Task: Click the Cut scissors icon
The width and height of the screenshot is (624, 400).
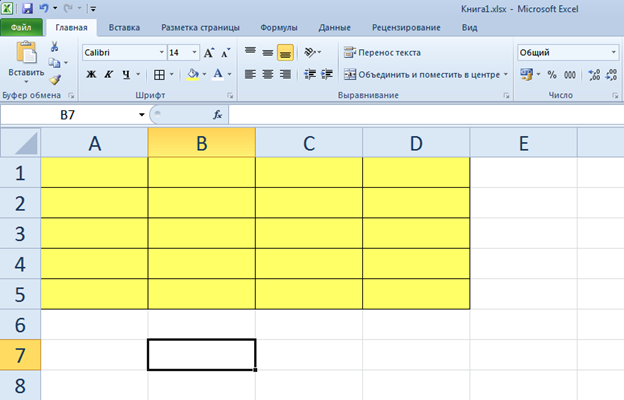Action: pyautogui.click(x=54, y=47)
